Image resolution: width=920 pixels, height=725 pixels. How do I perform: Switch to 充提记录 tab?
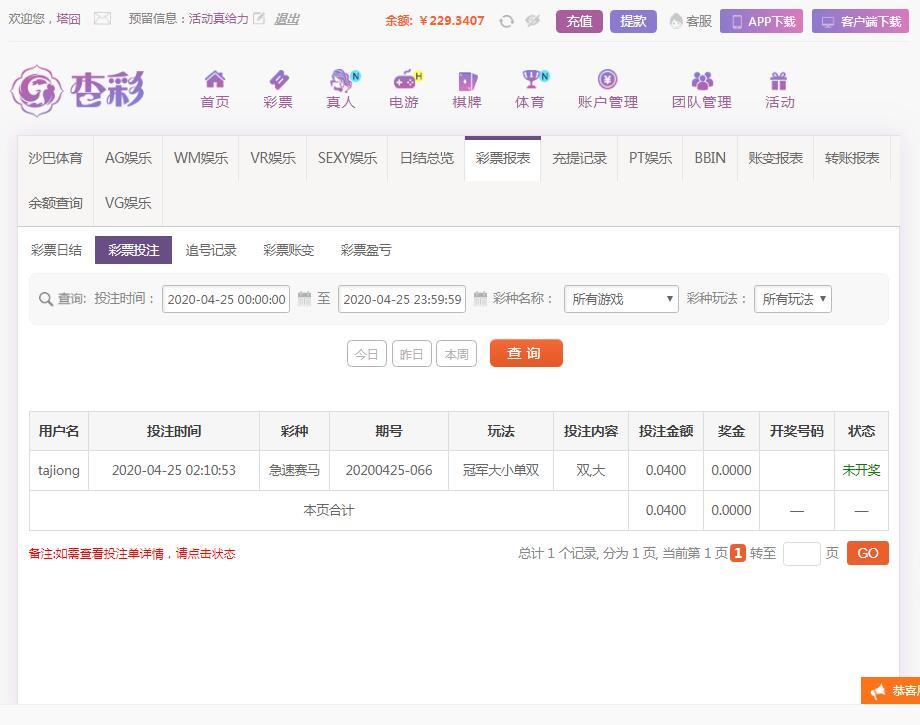coord(580,158)
